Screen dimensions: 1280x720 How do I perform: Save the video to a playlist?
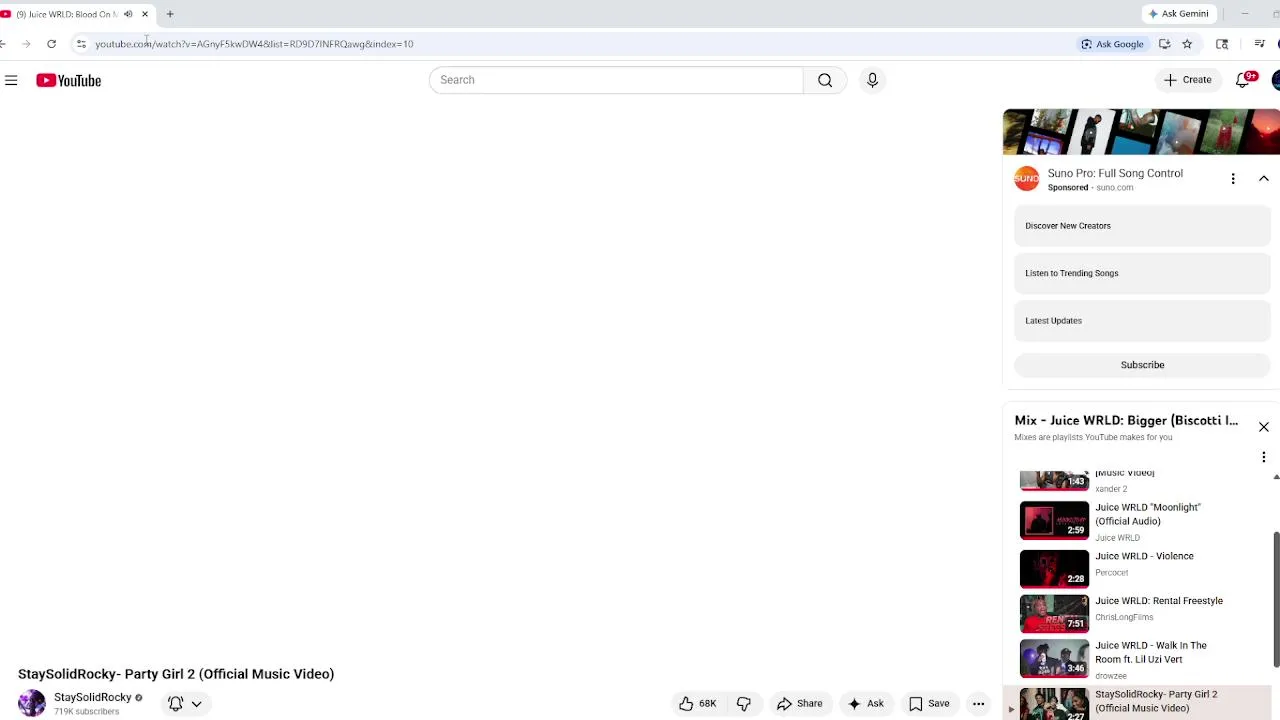[x=929, y=704]
